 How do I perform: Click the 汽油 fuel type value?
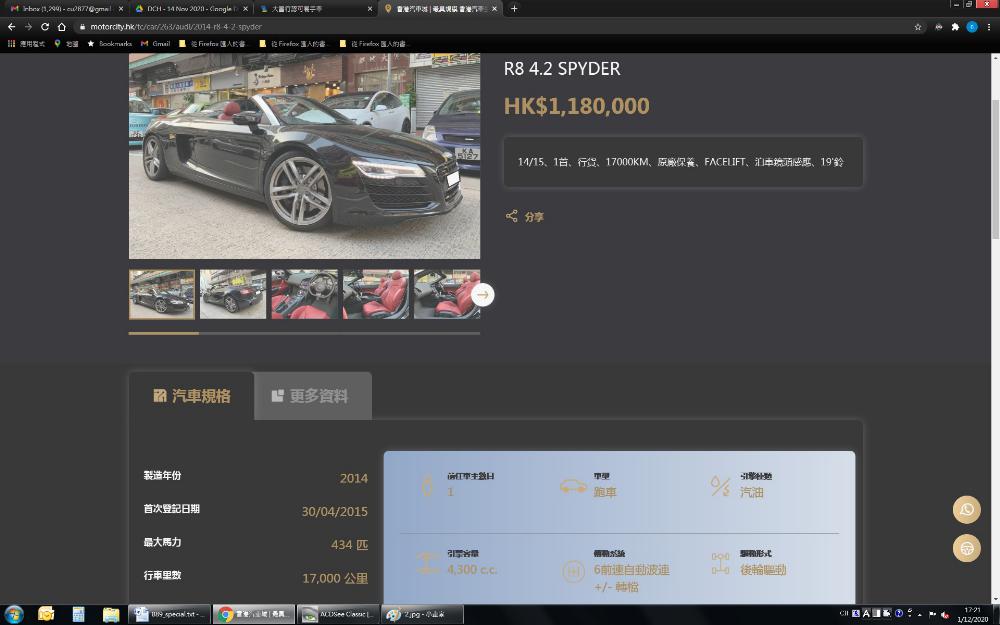751,492
